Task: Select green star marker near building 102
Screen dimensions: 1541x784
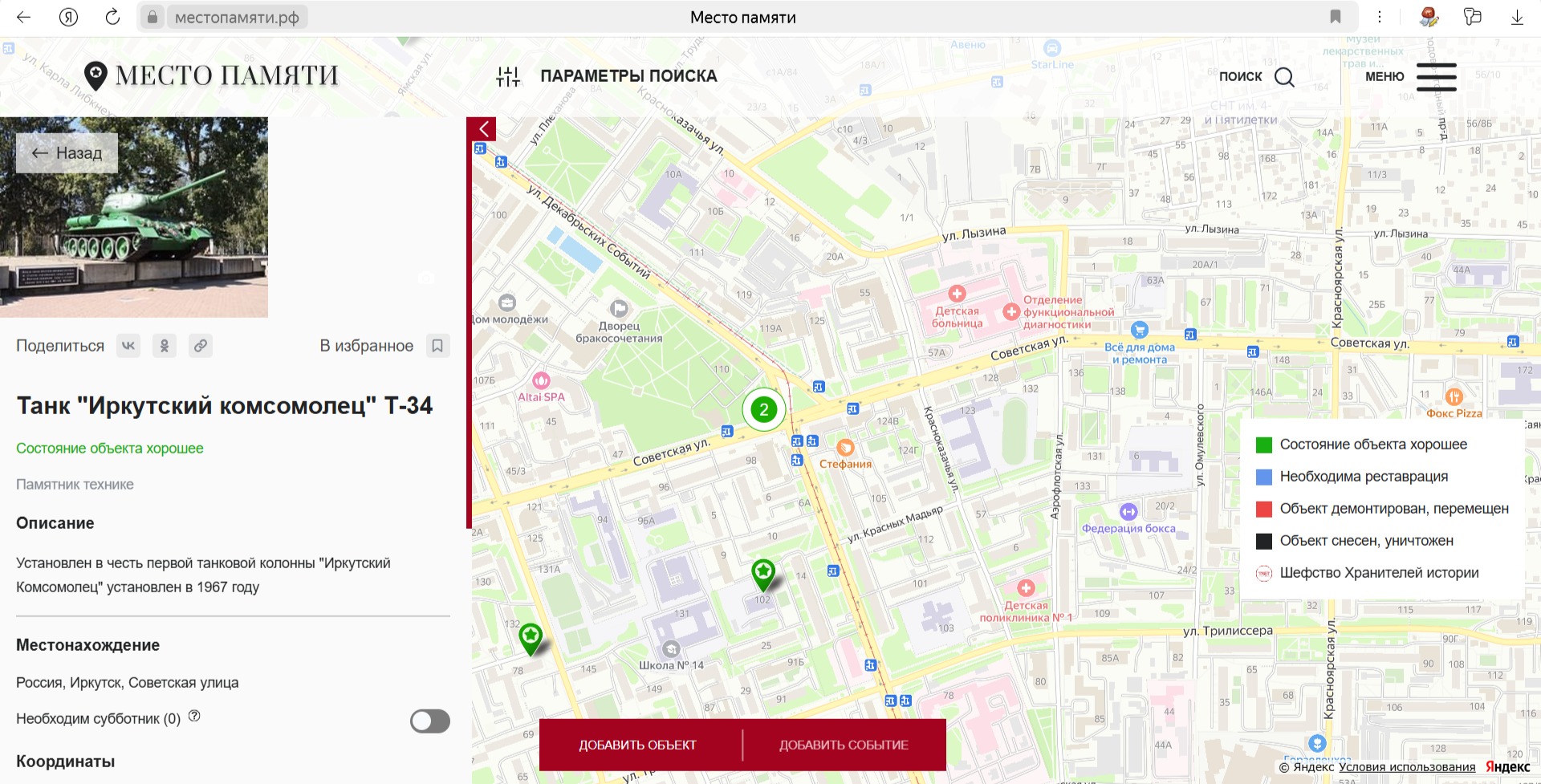Action: coord(762,574)
